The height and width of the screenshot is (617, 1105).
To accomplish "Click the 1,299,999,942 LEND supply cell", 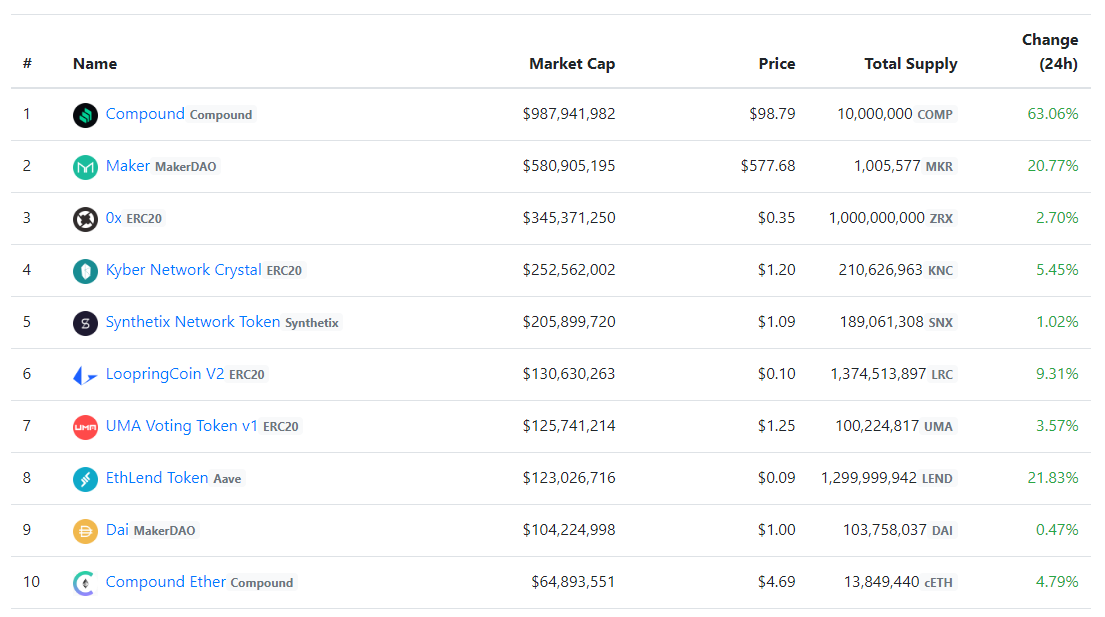I will point(887,478).
